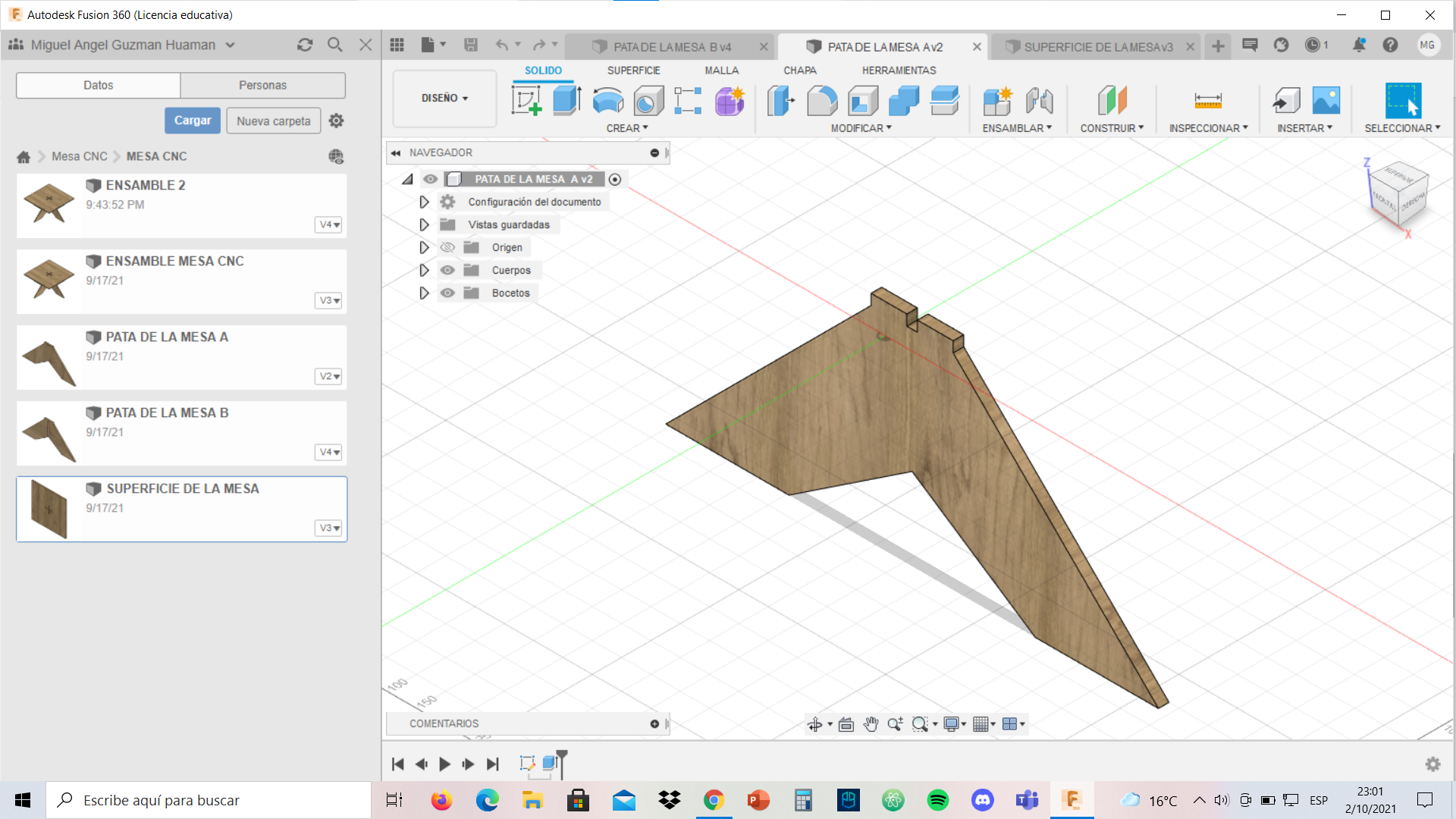
Task: Switch to the SUPERFICIE ribbon tab
Action: [x=633, y=71]
